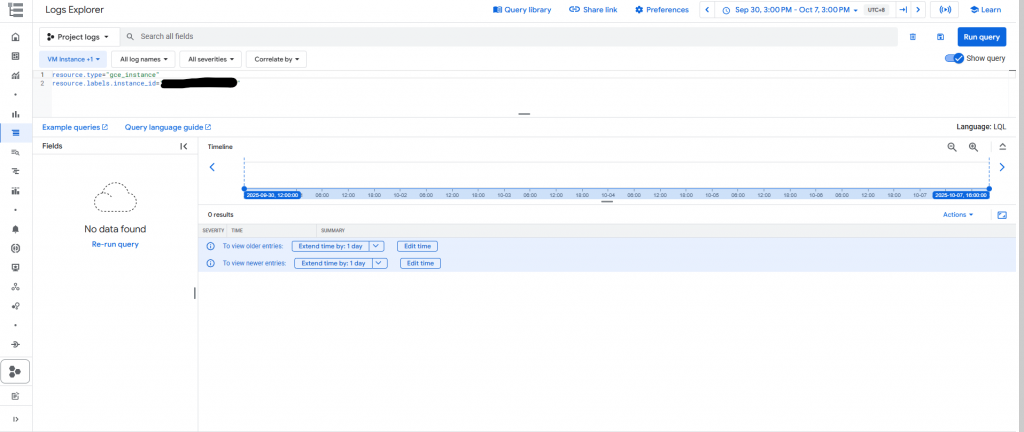Click the TIME column header
Image resolution: width=1024 pixels, height=432 pixels.
[238, 230]
